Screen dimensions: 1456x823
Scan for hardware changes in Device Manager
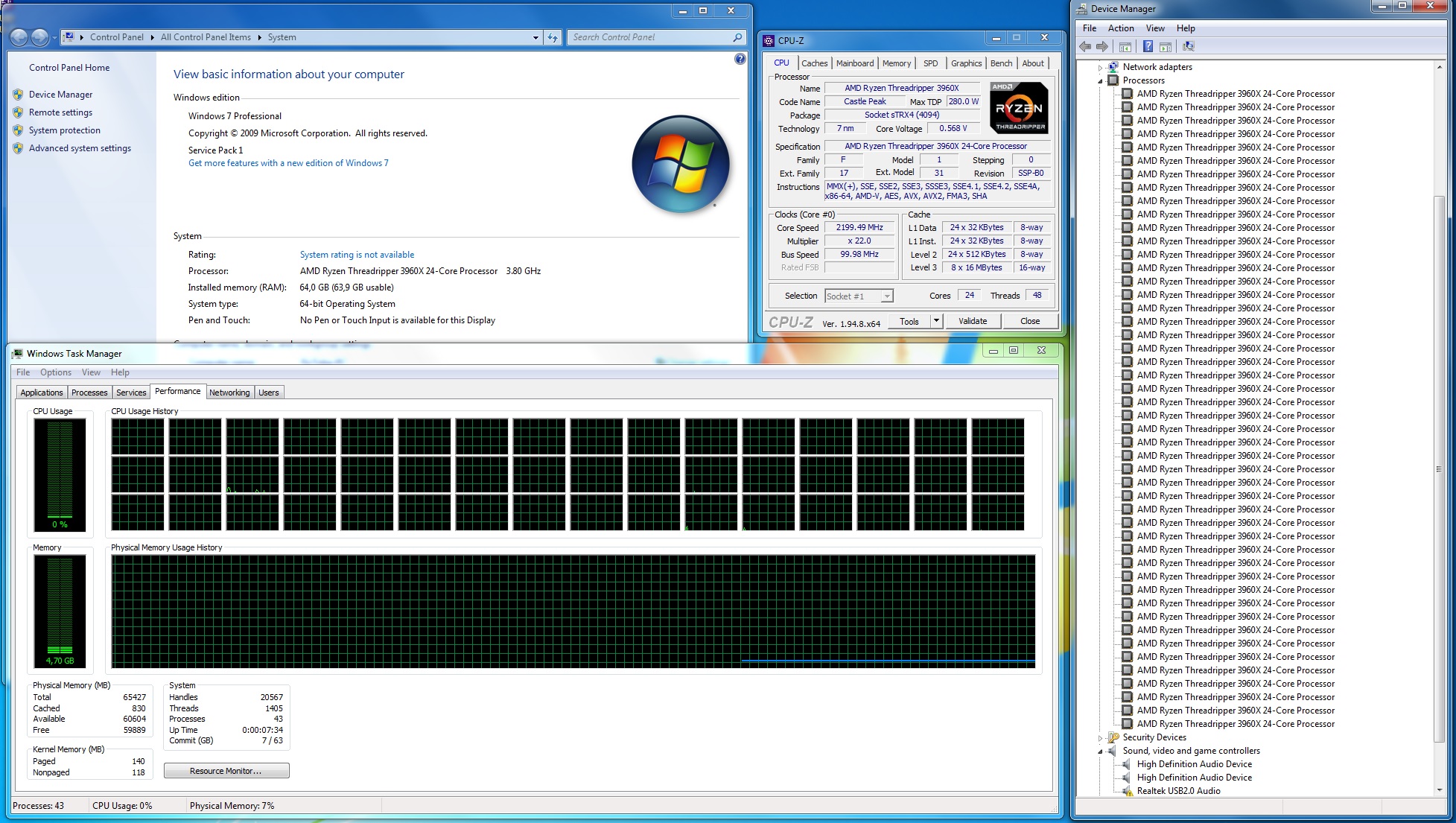(1188, 47)
